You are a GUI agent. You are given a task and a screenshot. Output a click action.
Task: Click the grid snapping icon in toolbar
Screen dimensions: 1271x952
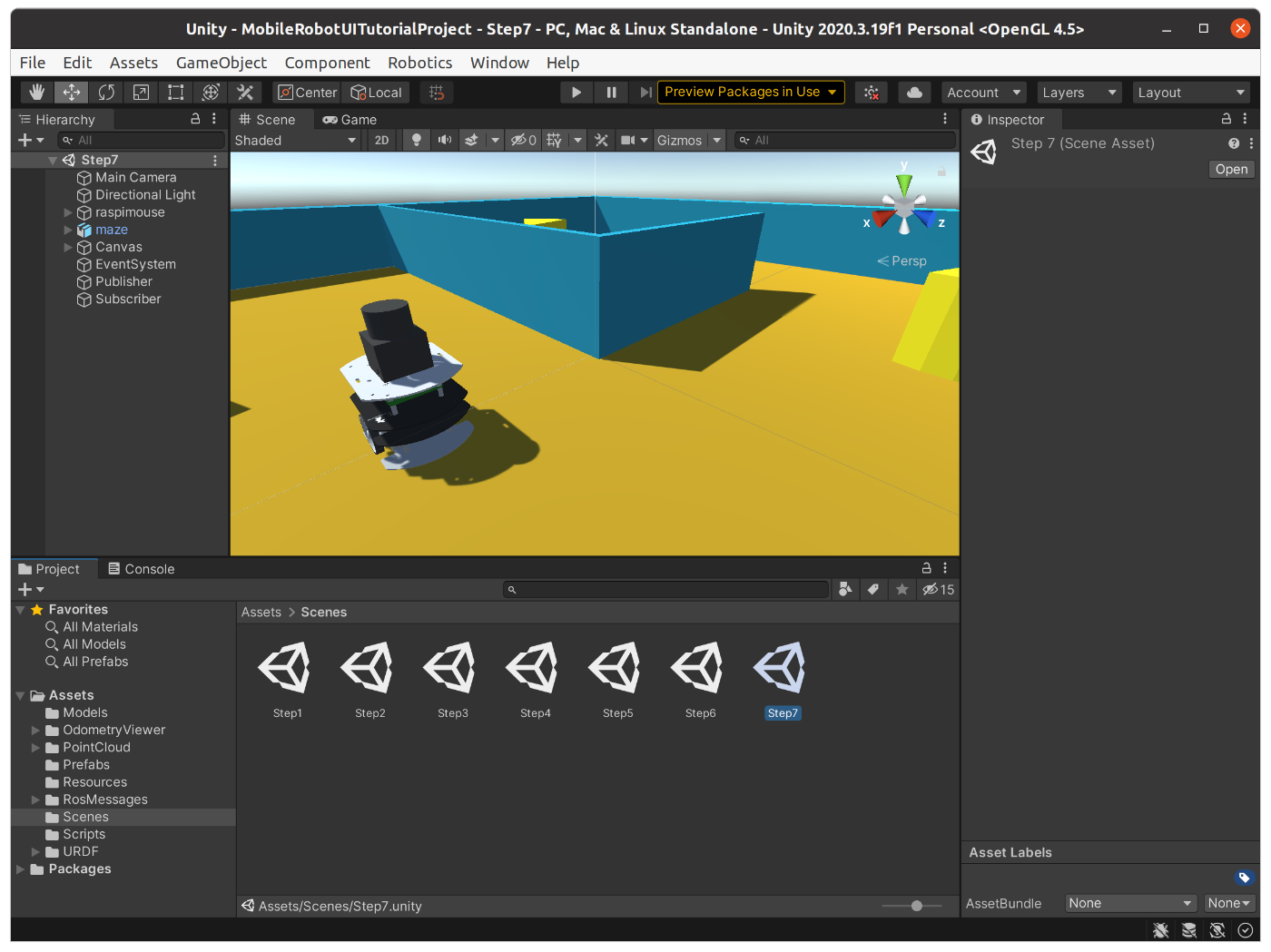[437, 93]
